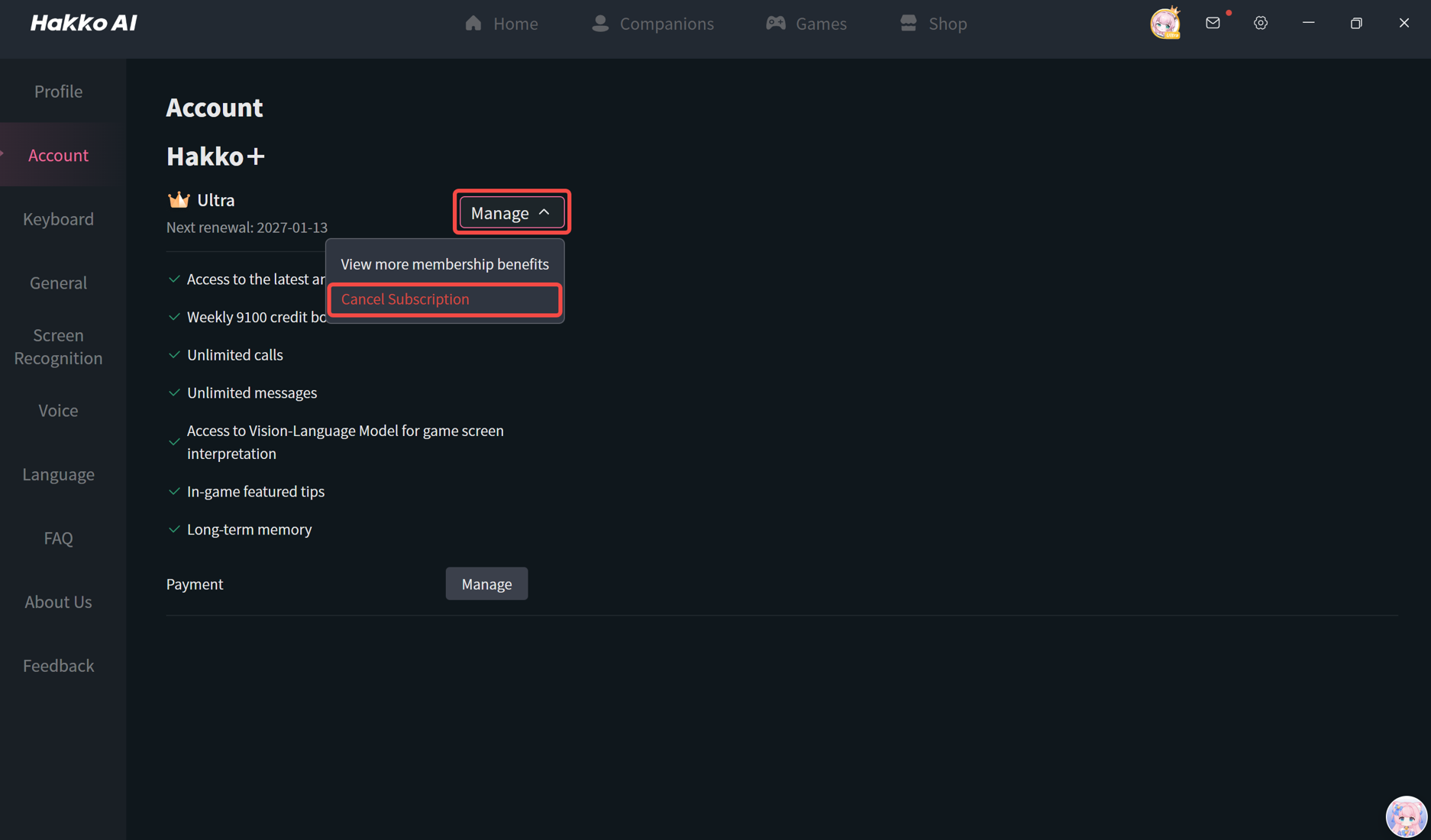The height and width of the screenshot is (840, 1431).
Task: Open the Feedback page from the sidebar
Action: tap(58, 665)
